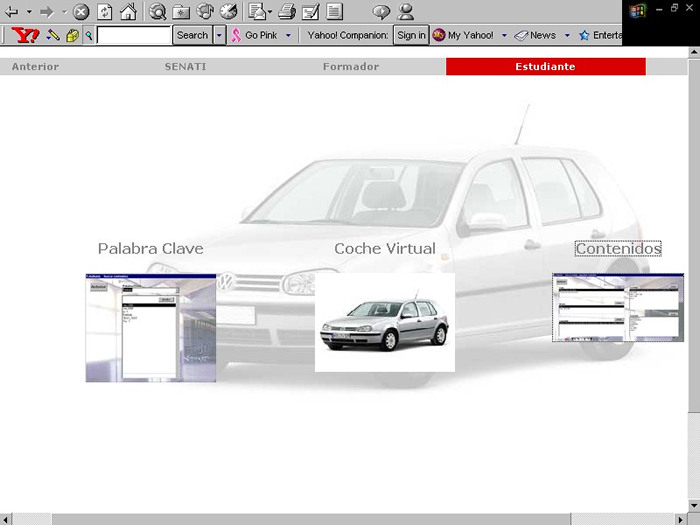Open the Palabra Clave link
Viewport: 700px width, 525px height.
150,249
